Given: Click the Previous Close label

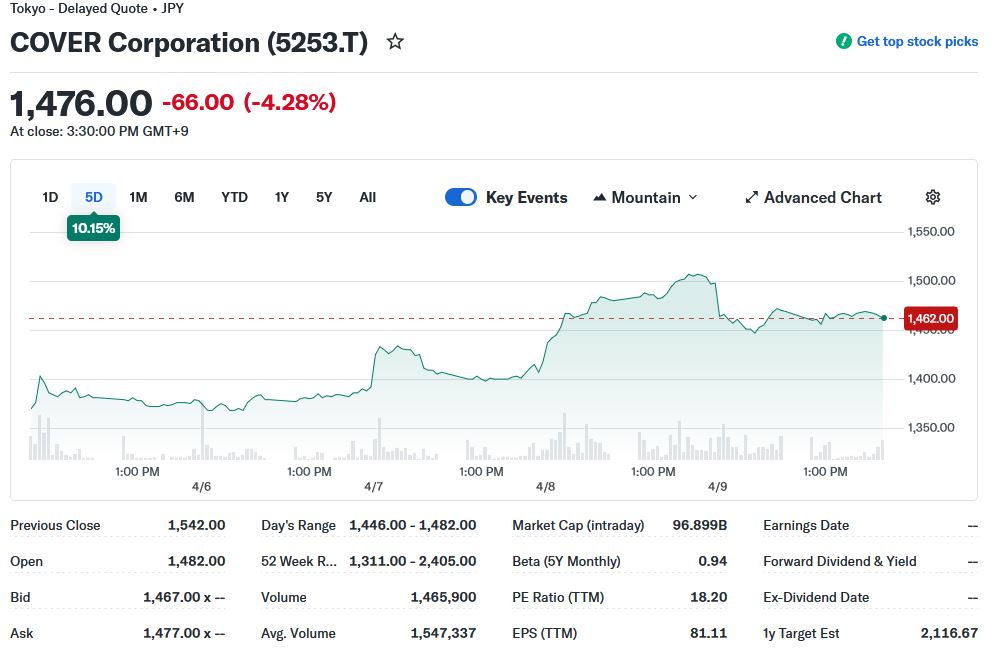Looking at the screenshot, I should [x=55, y=526].
